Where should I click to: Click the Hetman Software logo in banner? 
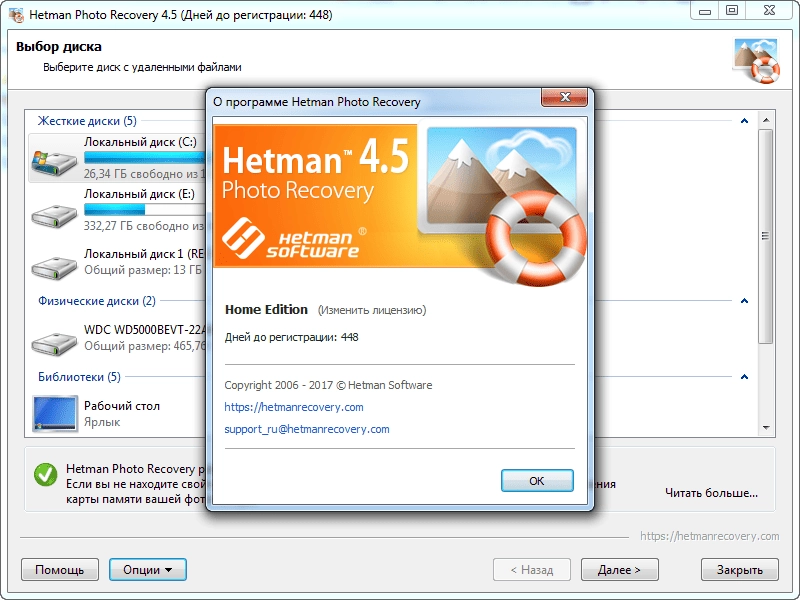[x=294, y=238]
